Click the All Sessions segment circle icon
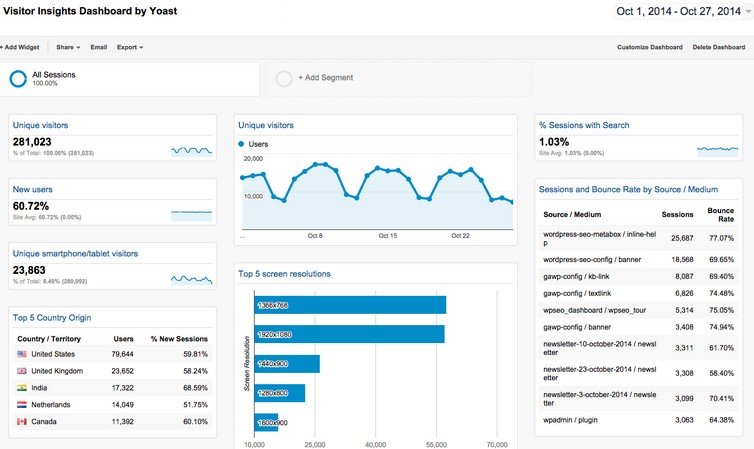The width and height of the screenshot is (754, 449). click(x=19, y=78)
